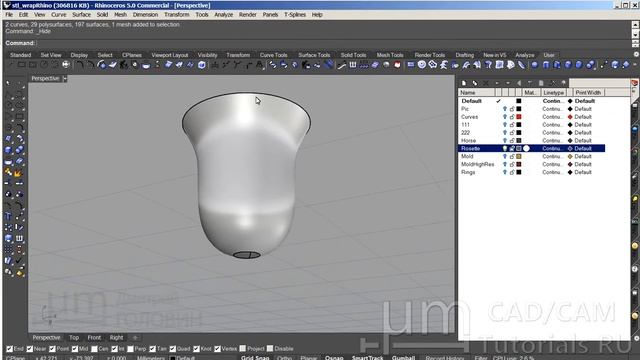Disable the End osnap checkbox
This screenshot has width=640, height=360.
tap(9, 349)
